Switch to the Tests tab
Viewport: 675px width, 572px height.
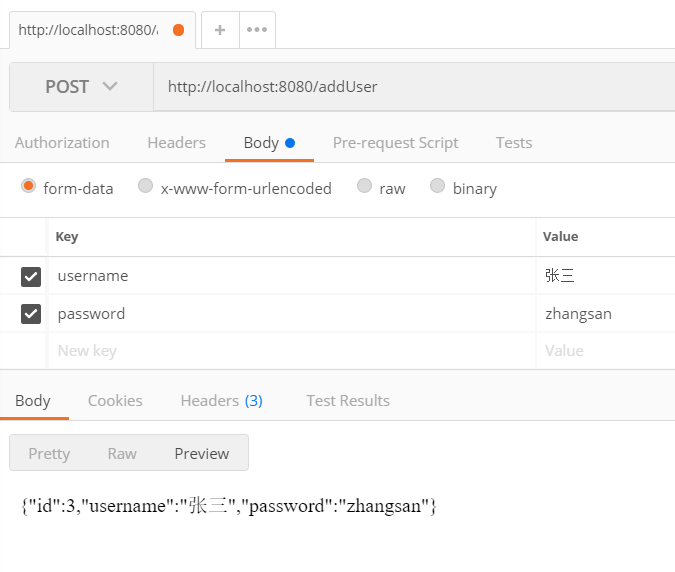514,143
